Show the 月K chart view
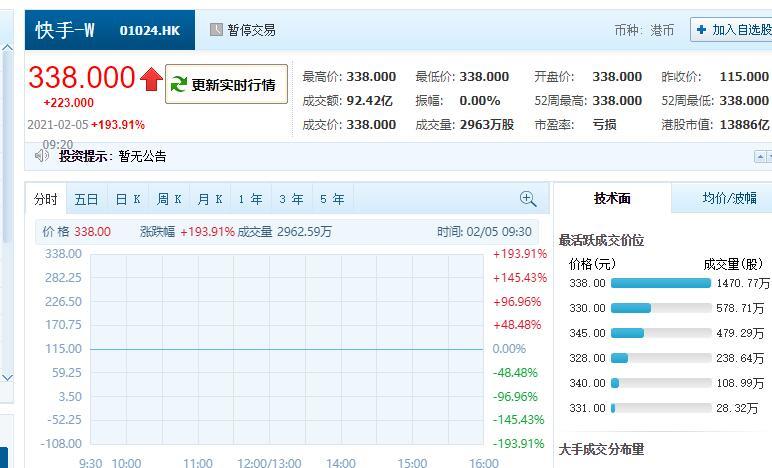The image size is (772, 468). pos(210,199)
